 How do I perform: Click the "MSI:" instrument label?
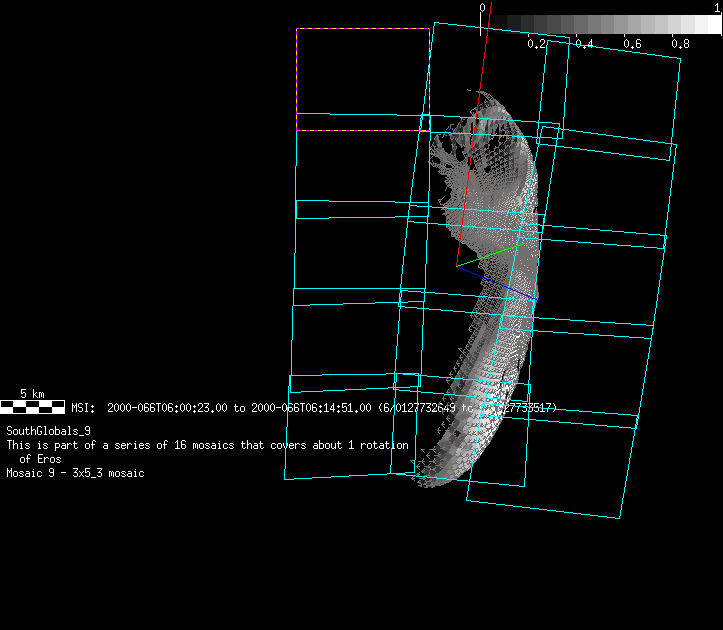[x=82, y=408]
